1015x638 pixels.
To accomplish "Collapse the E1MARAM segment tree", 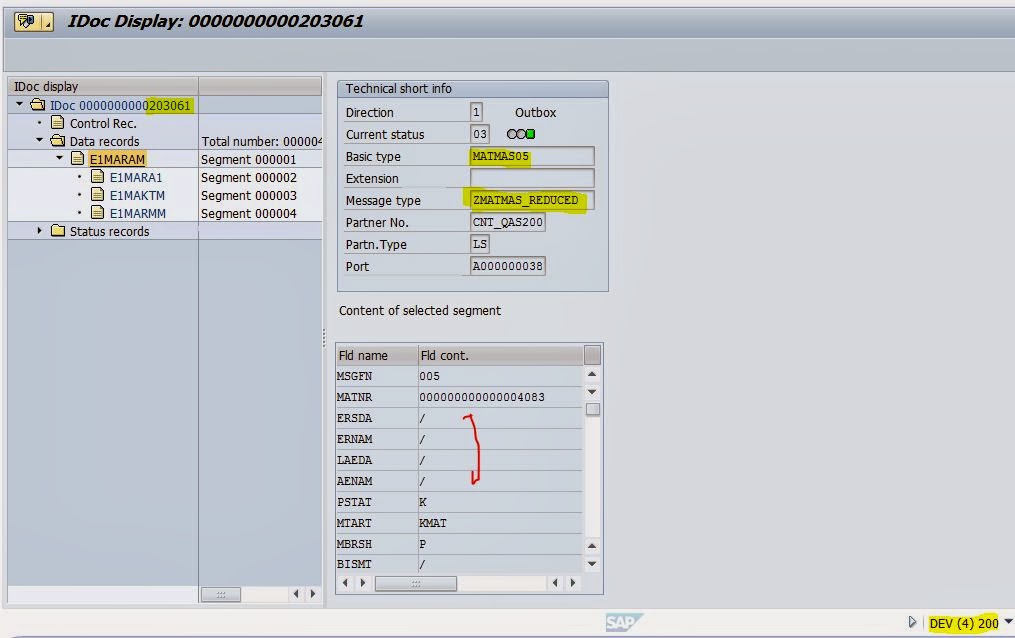I will [60, 159].
